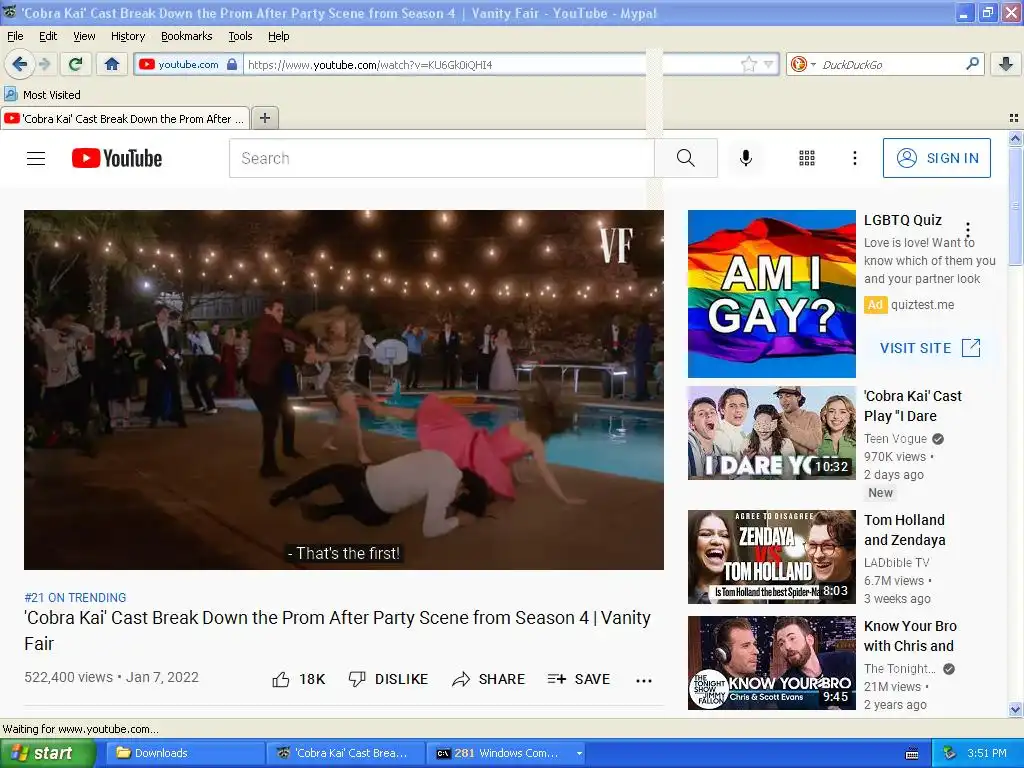Bookmark this page with the star icon

click(748, 64)
